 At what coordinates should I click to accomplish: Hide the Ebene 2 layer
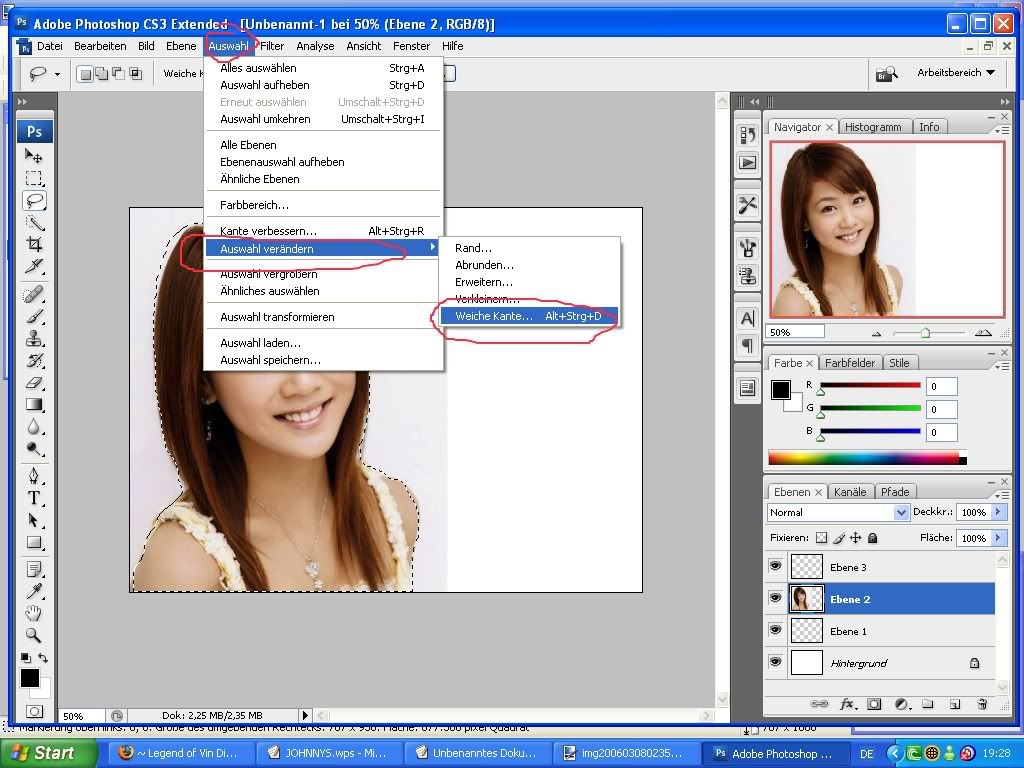tap(776, 598)
